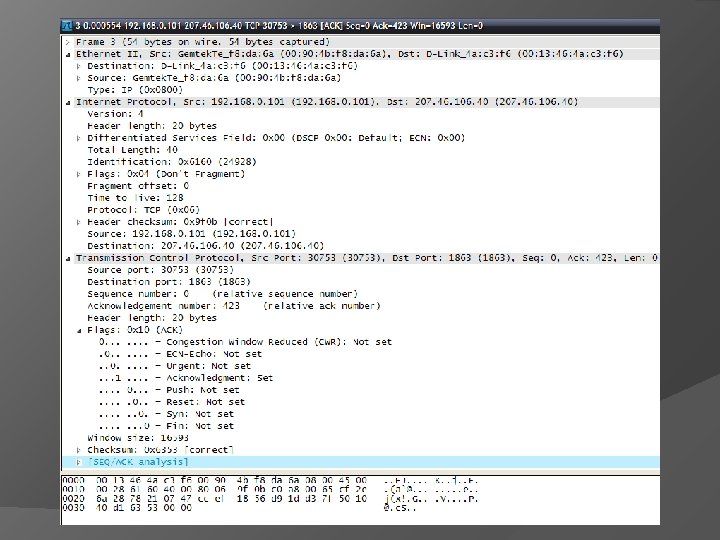This screenshot has height=540, width=720.
Task: Select the Protocol: TCP (0x06) line
Action: (x=144, y=210)
